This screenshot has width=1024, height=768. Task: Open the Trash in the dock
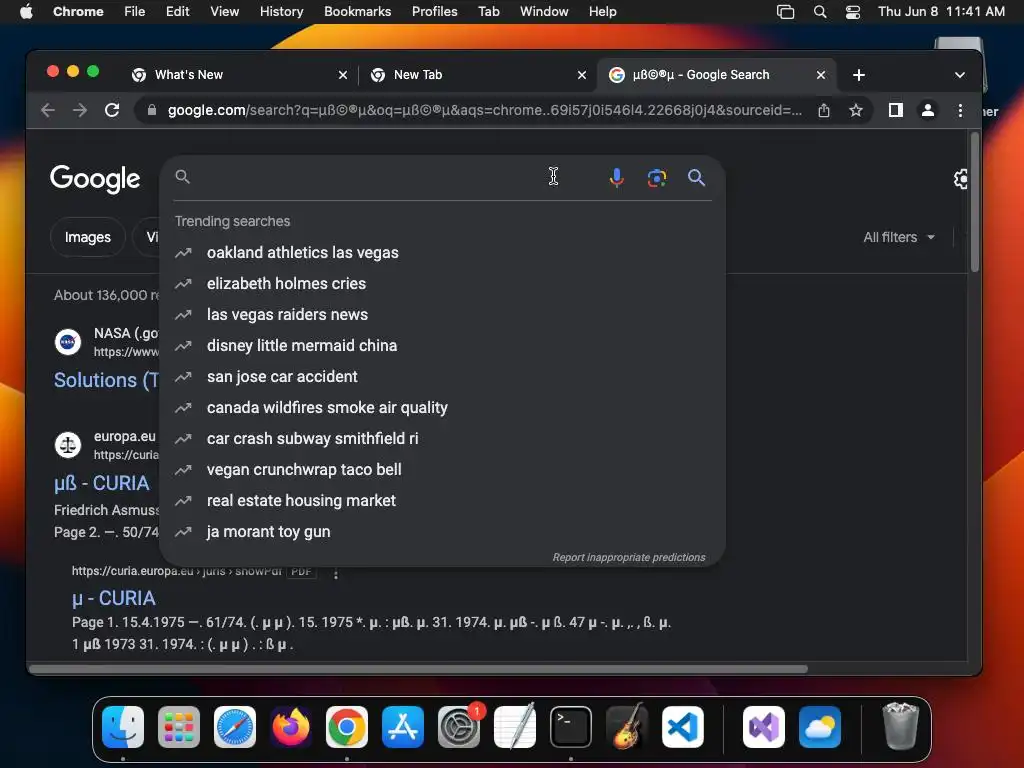[x=901, y=726]
